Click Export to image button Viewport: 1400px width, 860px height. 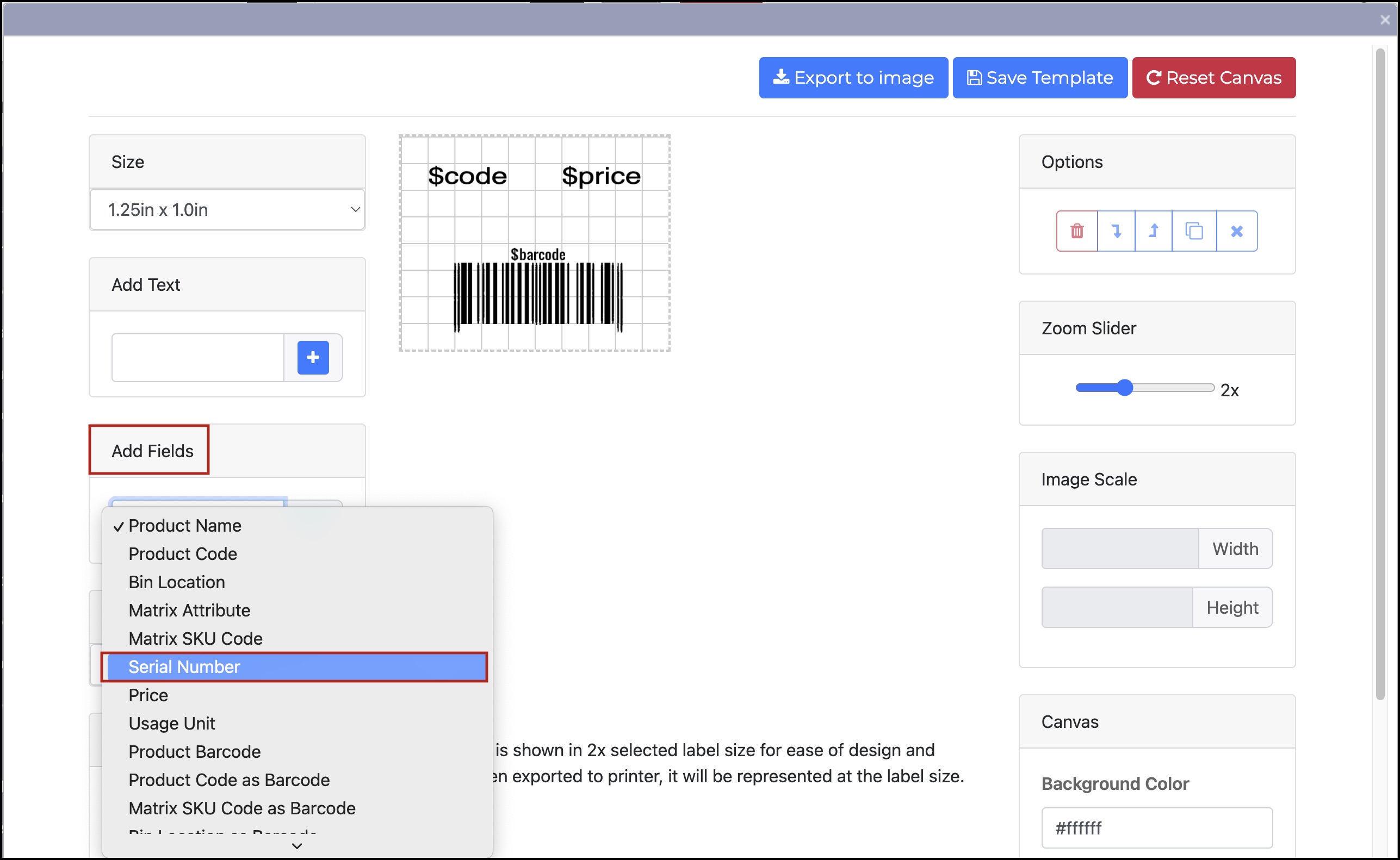(852, 78)
